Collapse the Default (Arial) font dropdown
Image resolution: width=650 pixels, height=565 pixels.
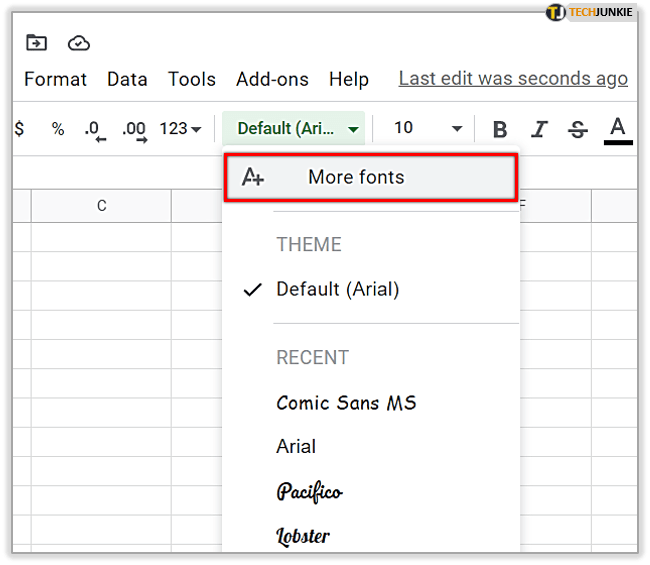(x=297, y=129)
